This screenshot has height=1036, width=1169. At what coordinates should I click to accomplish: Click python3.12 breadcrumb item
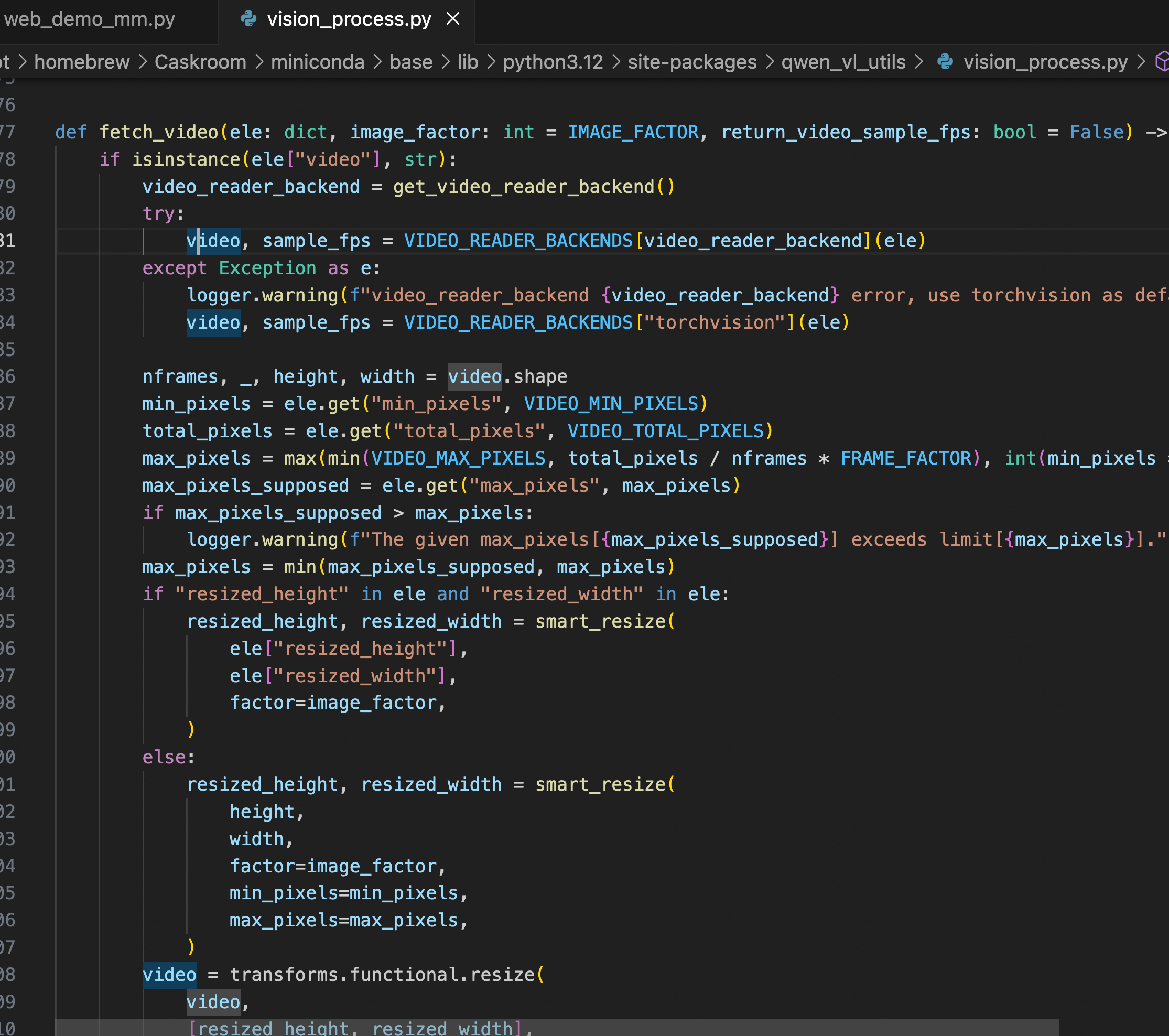(x=553, y=62)
